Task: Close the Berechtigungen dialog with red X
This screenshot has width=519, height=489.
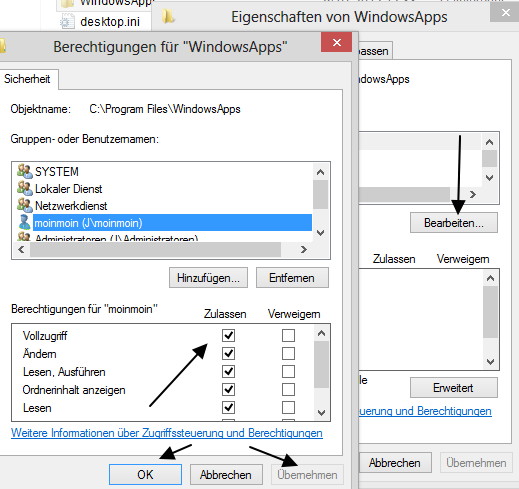Action: tap(337, 42)
